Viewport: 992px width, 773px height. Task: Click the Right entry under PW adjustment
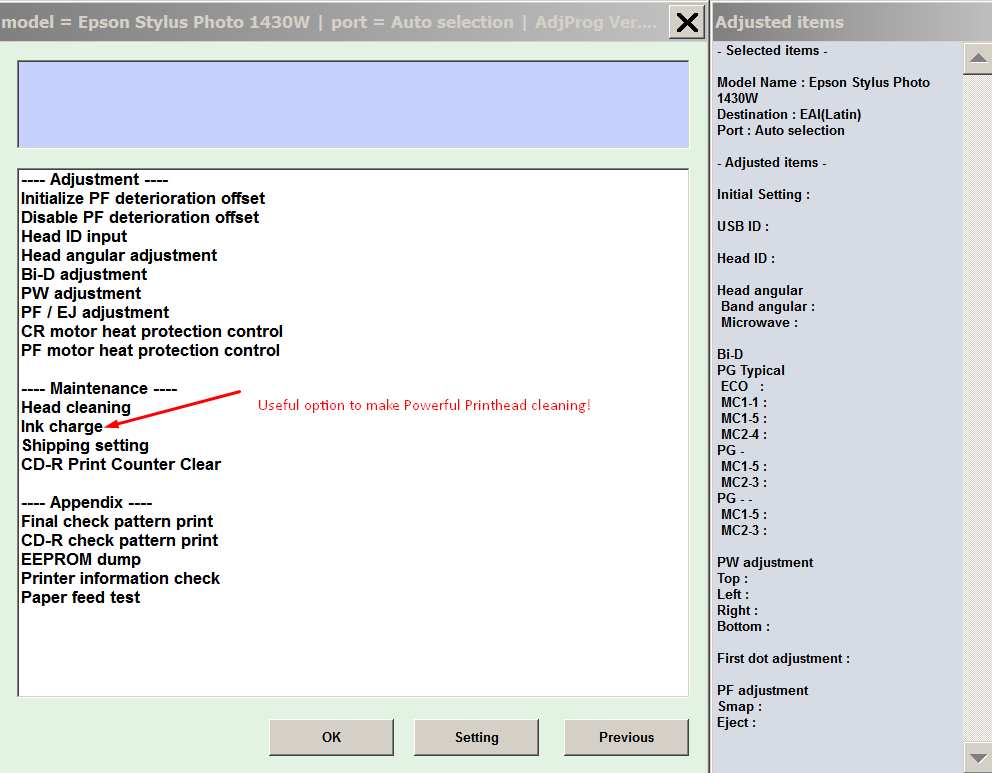(x=737, y=610)
